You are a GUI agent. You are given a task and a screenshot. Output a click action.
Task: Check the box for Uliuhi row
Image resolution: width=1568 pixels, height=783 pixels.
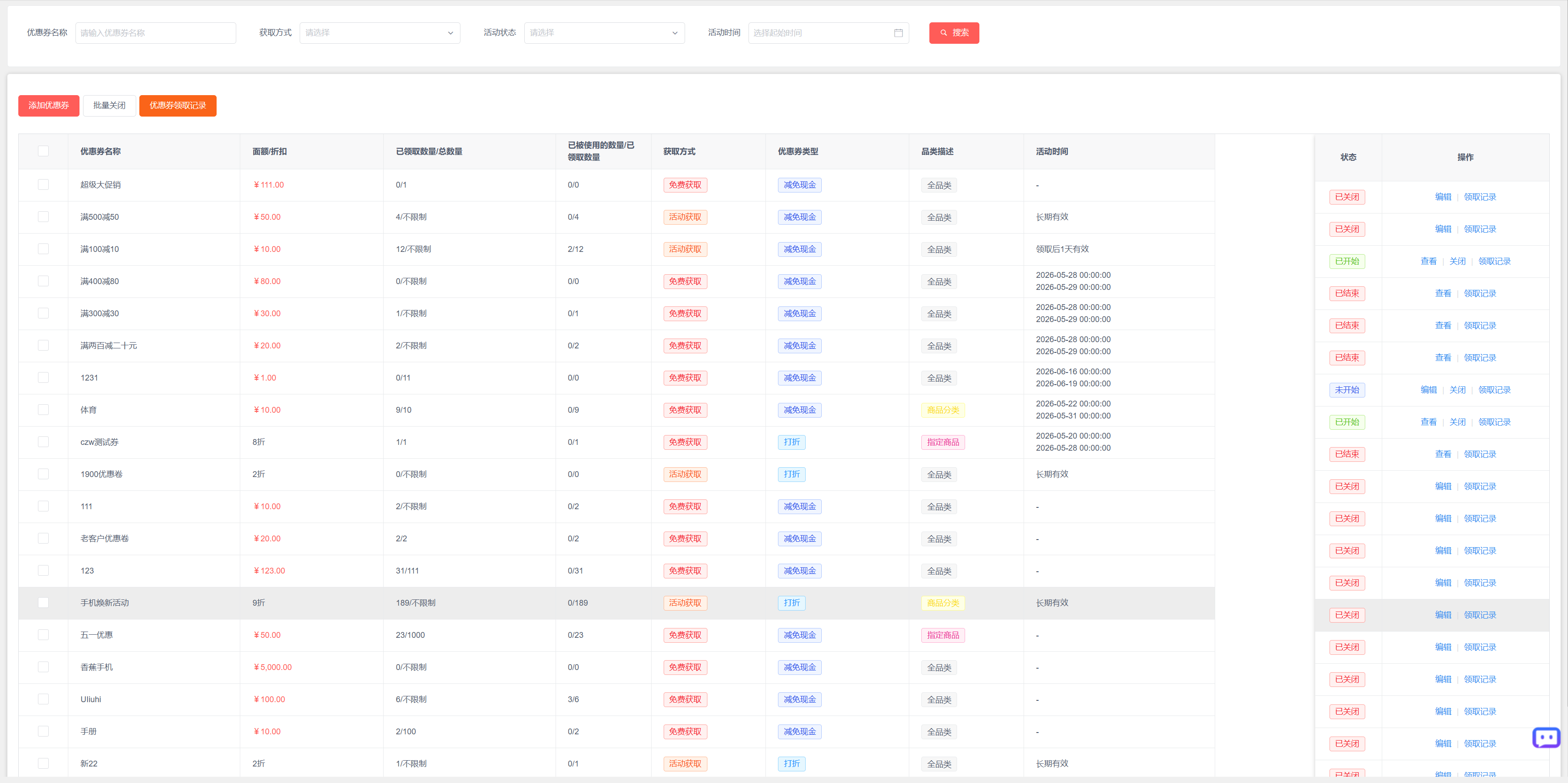43,699
